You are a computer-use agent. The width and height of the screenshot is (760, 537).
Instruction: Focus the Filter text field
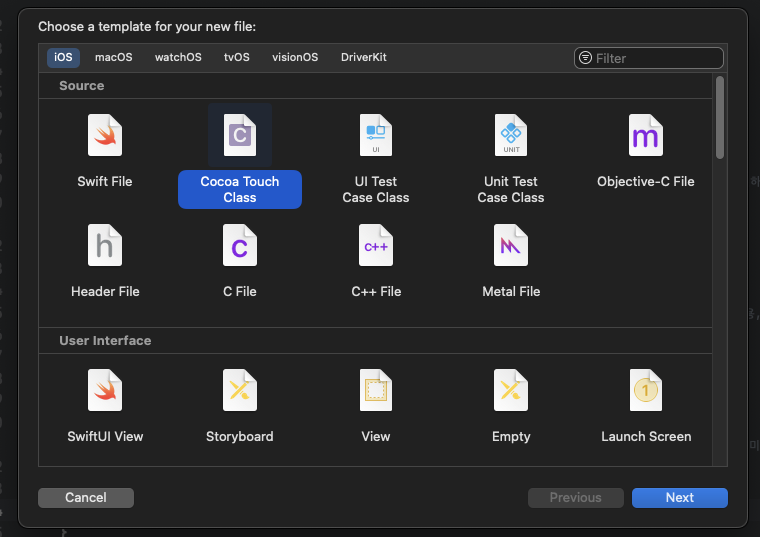(649, 58)
